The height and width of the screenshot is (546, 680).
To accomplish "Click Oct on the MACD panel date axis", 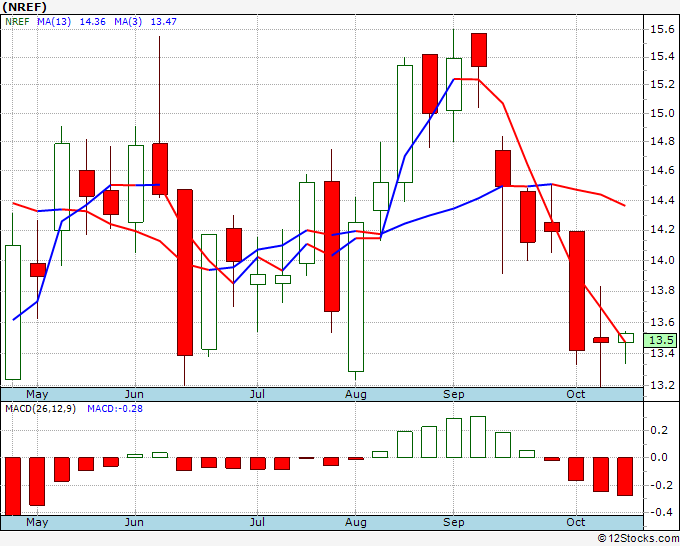I will tap(576, 522).
